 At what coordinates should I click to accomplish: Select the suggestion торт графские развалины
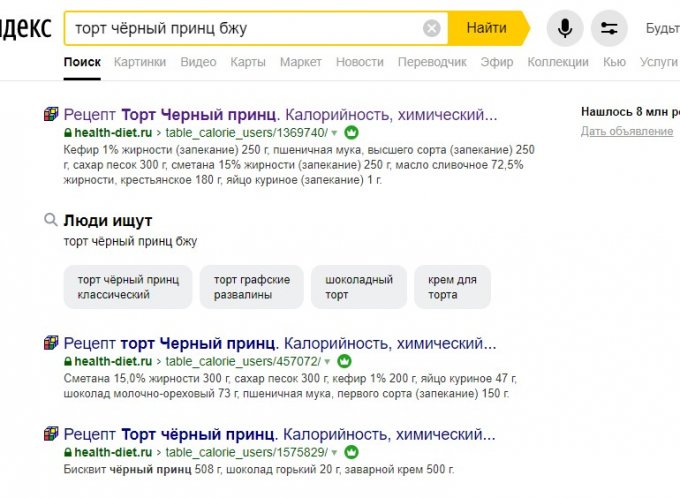[x=252, y=287]
